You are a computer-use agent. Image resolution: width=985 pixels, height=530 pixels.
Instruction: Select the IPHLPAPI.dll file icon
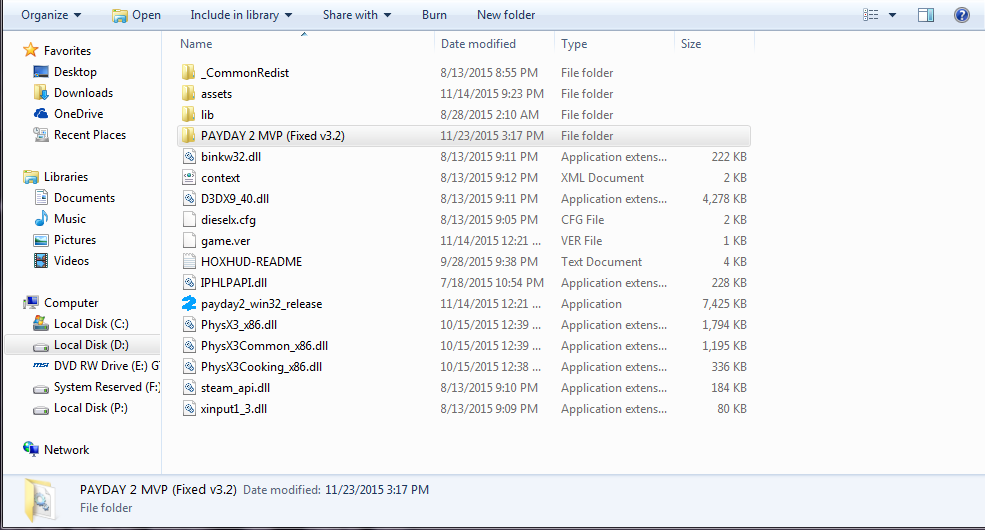[189, 283]
